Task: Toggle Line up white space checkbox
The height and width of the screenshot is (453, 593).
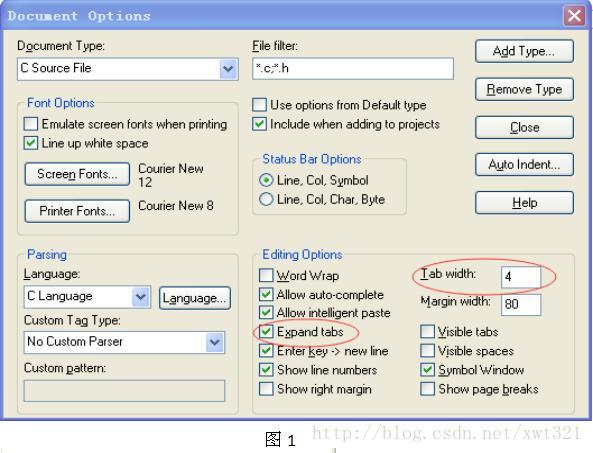Action: click(31, 143)
